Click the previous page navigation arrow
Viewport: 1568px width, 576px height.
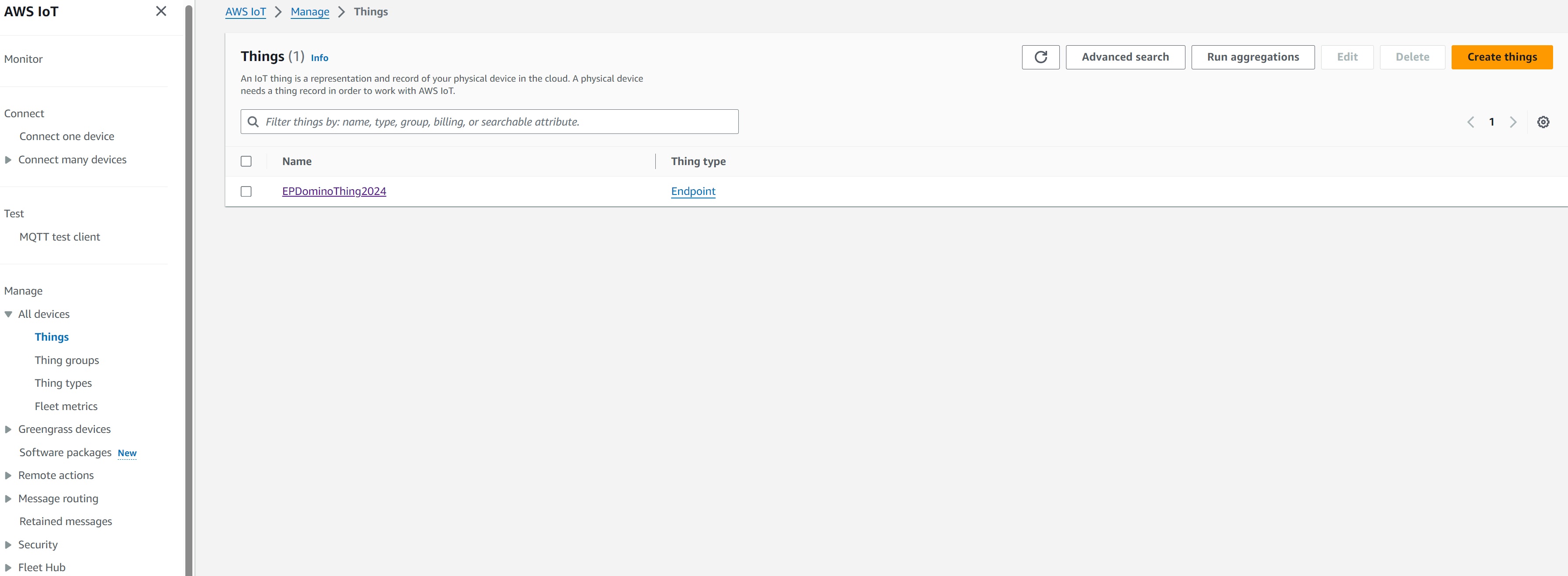[x=1471, y=121]
